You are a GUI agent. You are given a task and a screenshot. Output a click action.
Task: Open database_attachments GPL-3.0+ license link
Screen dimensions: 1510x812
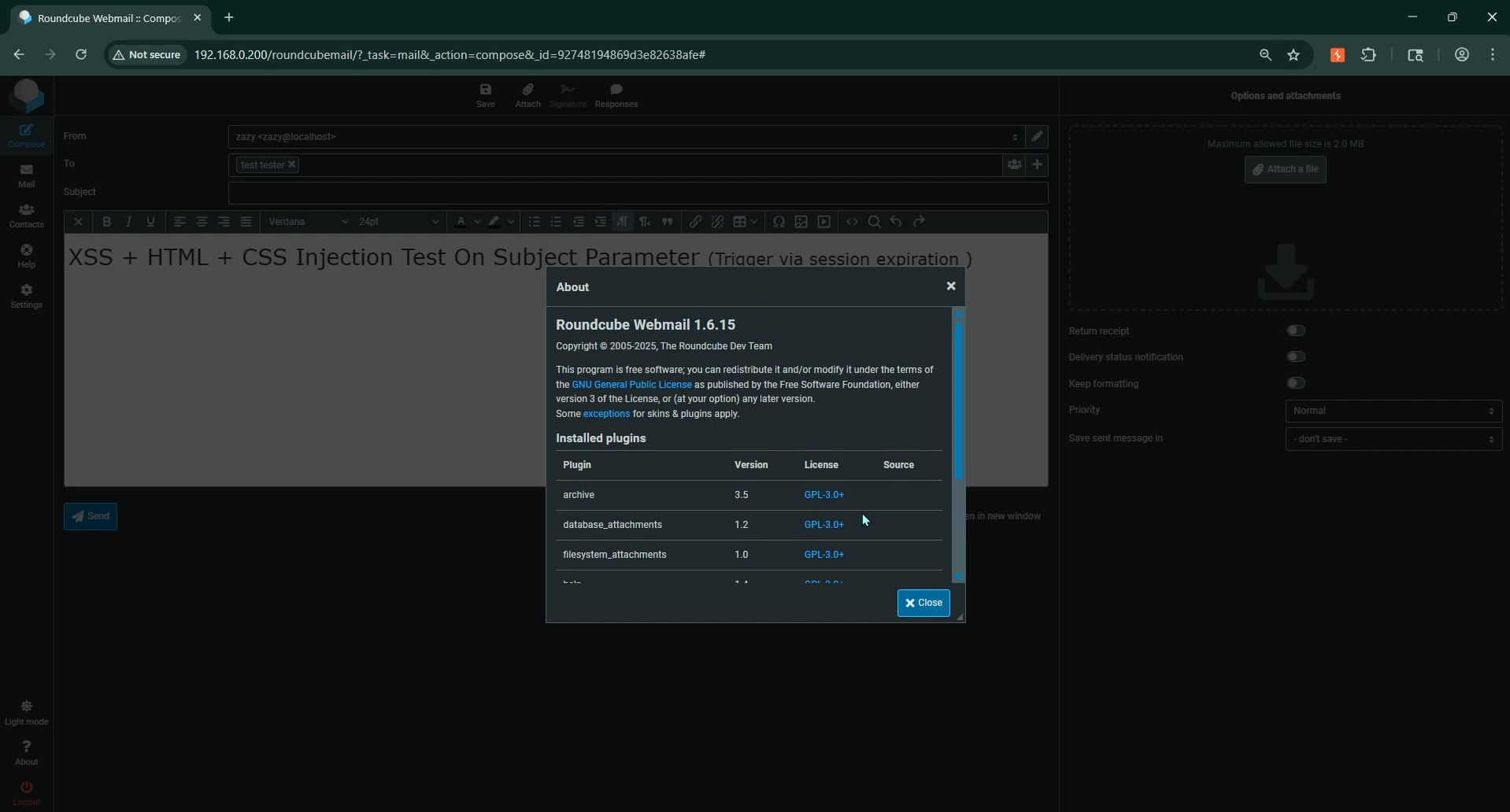coord(823,525)
